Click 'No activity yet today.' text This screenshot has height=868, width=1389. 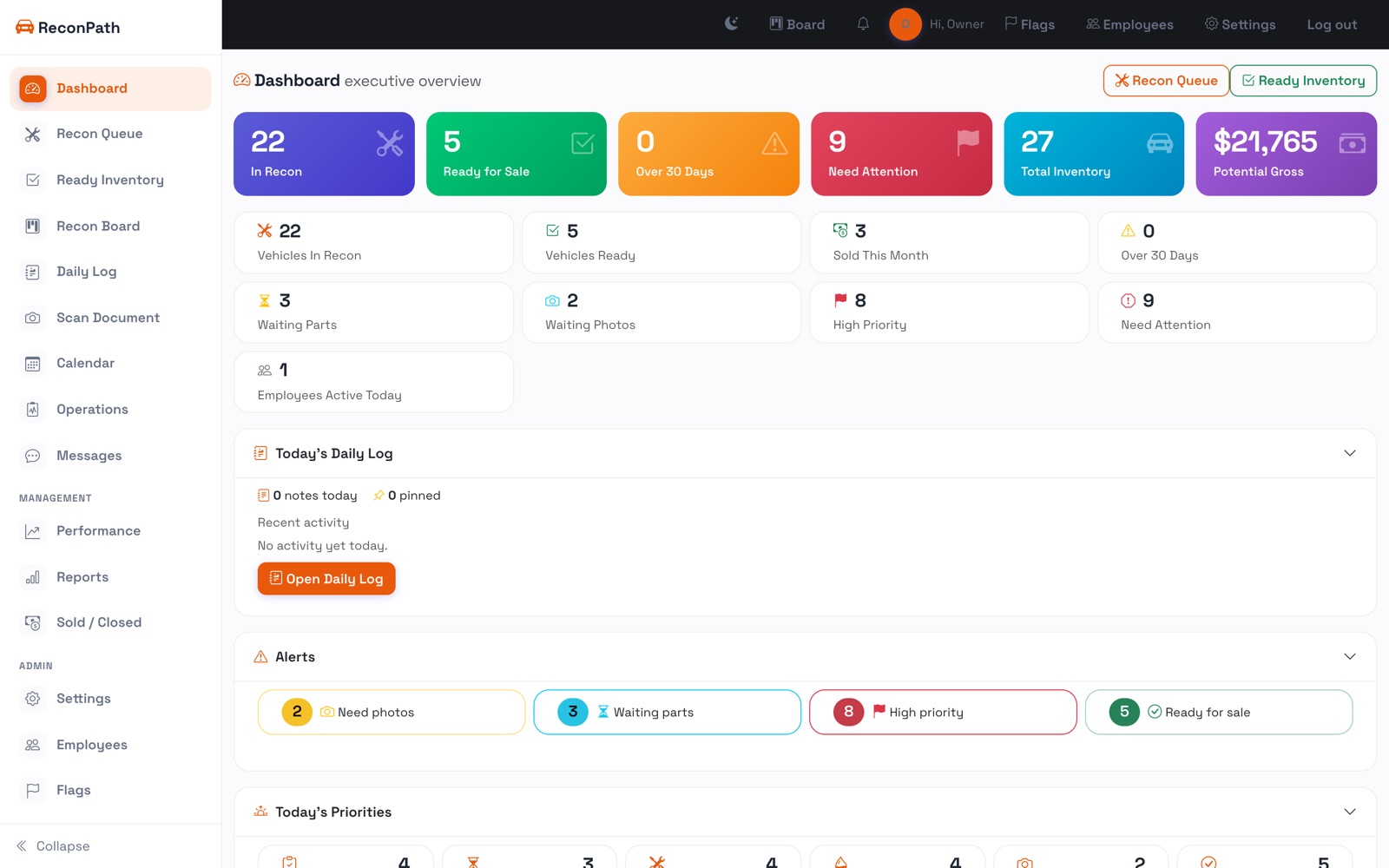(x=323, y=546)
